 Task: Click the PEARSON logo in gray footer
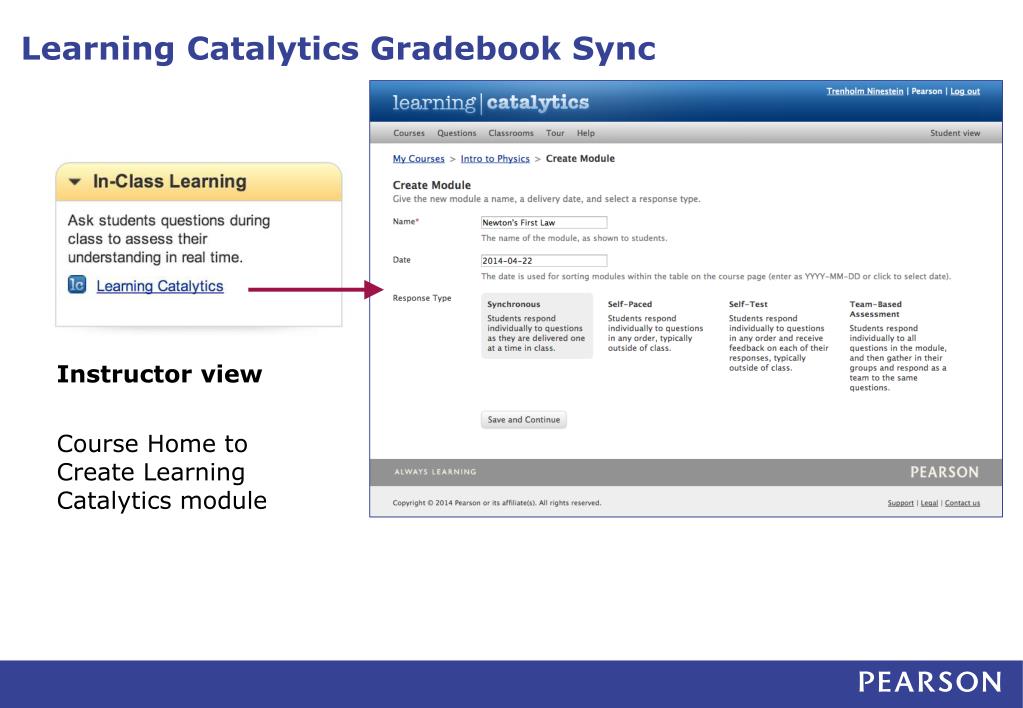944,472
